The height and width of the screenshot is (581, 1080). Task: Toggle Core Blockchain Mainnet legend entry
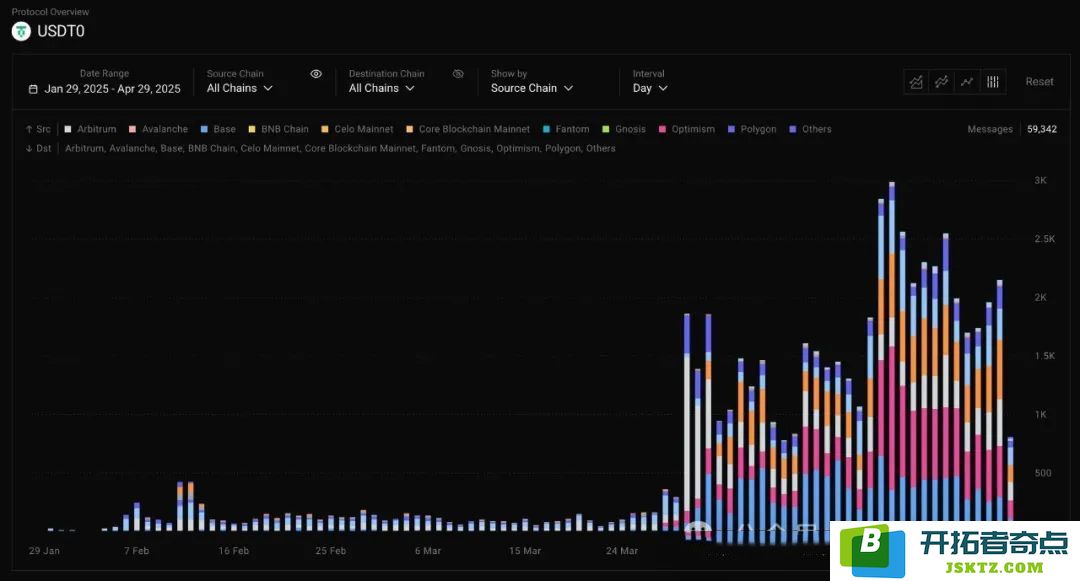[x=468, y=129]
